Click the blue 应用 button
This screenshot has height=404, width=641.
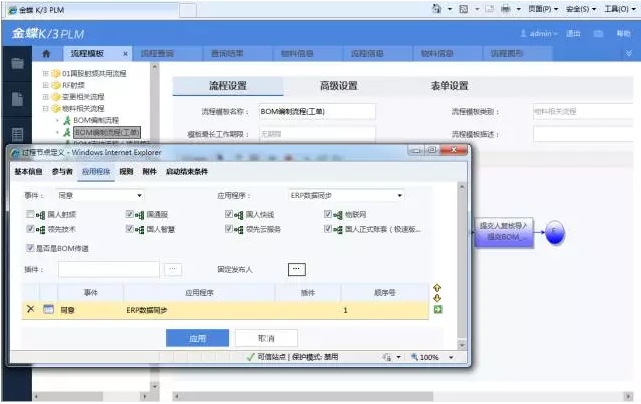click(197, 338)
